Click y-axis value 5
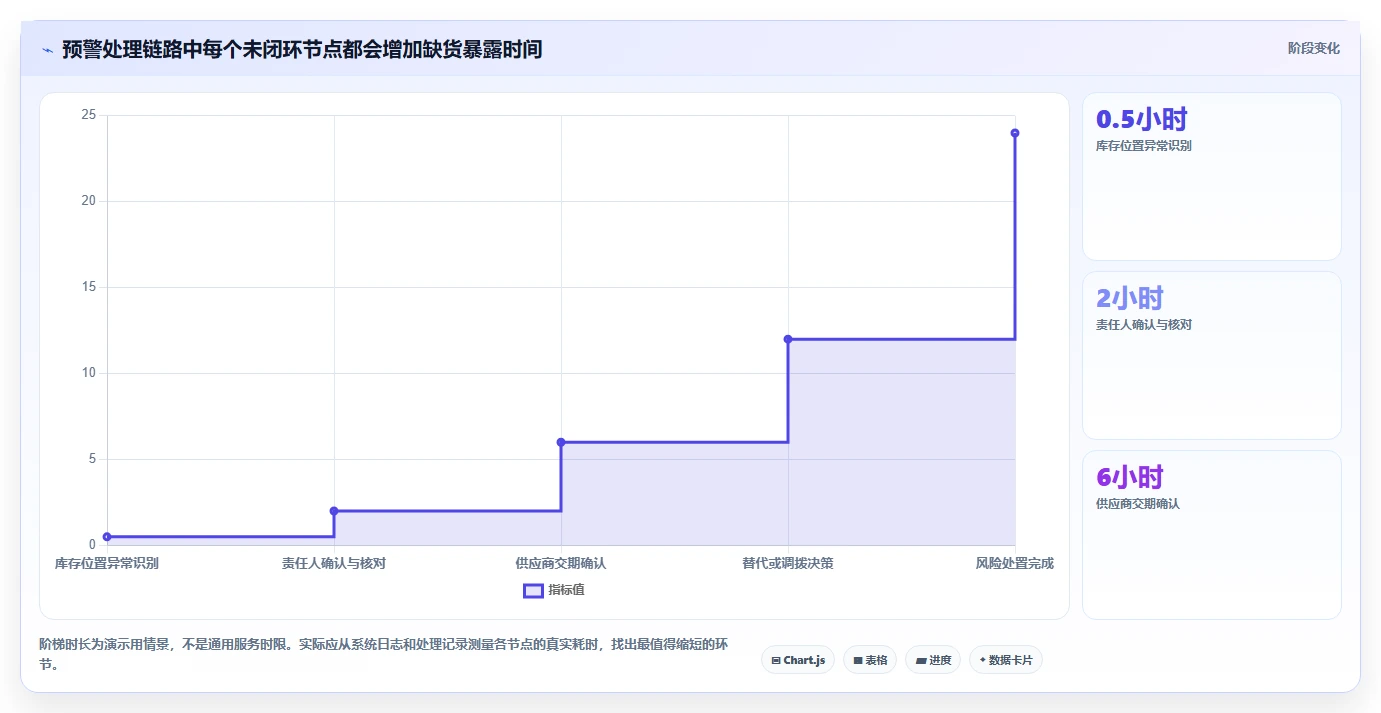This screenshot has width=1381, height=713. click(92, 459)
